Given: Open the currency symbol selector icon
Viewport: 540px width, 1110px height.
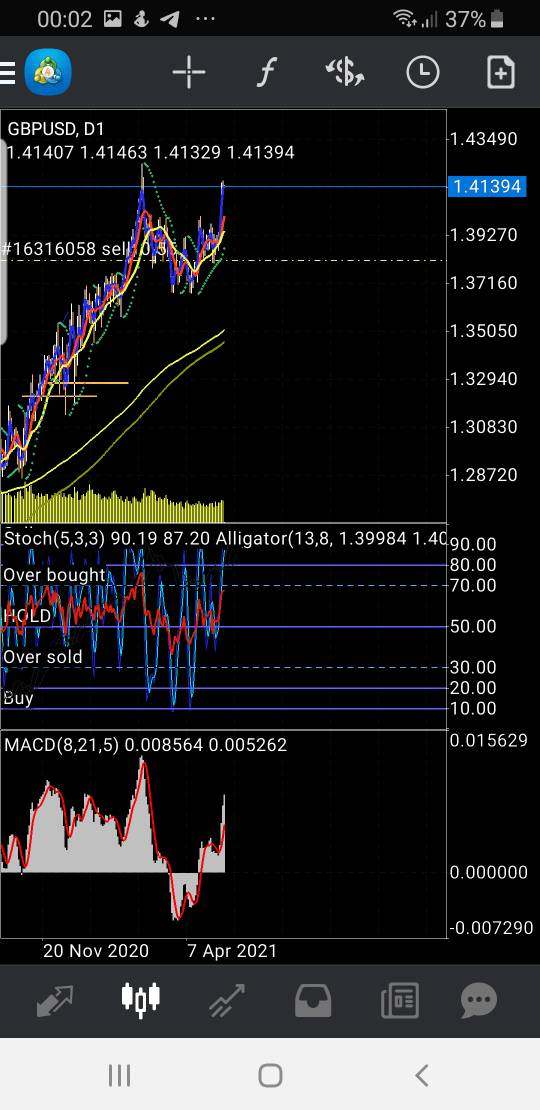Looking at the screenshot, I should (345, 72).
